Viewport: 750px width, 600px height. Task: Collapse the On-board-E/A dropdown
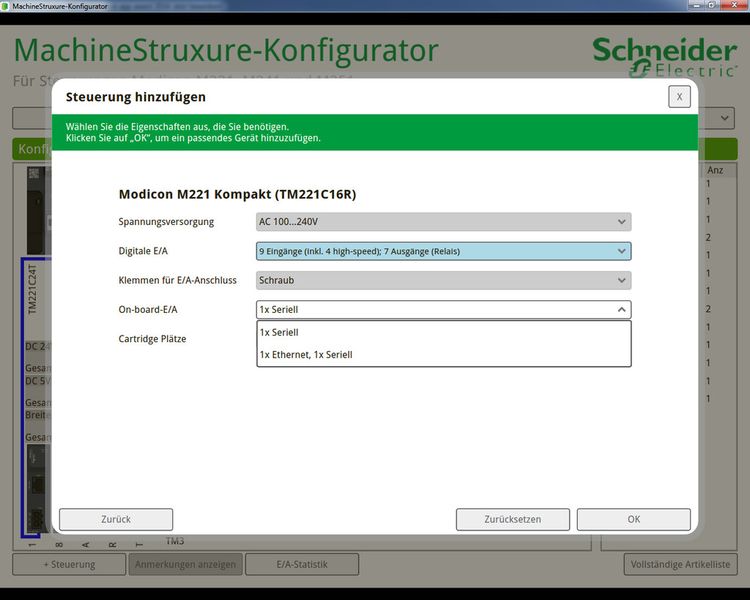(x=443, y=310)
